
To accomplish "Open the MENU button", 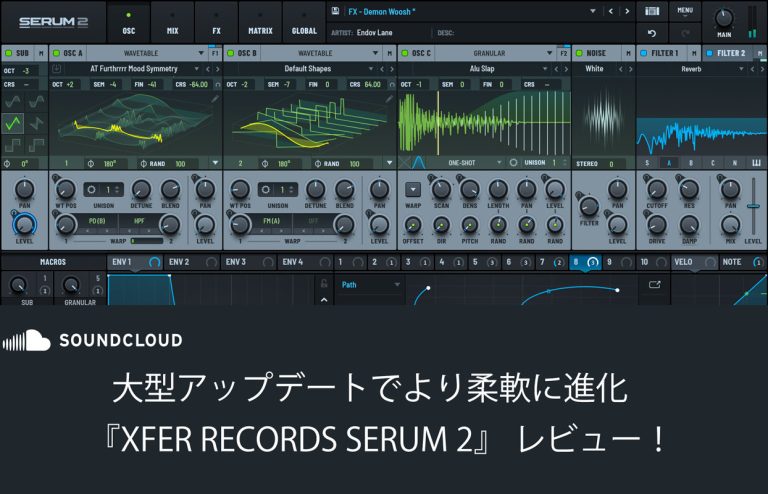I will pyautogui.click(x=684, y=12).
